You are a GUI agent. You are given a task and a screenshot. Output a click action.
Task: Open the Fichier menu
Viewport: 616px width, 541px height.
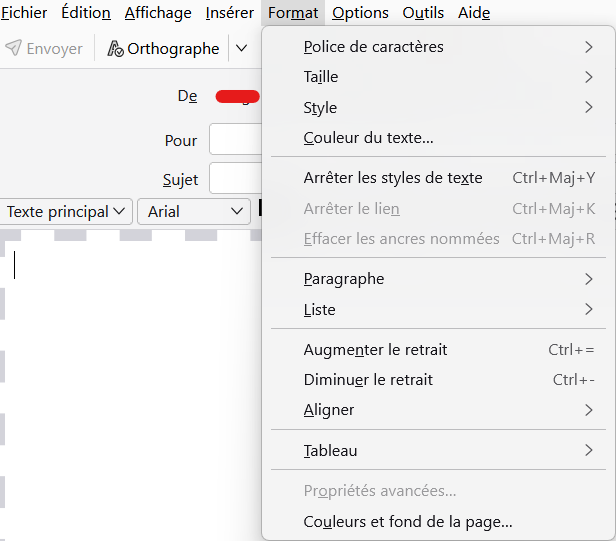tap(24, 13)
